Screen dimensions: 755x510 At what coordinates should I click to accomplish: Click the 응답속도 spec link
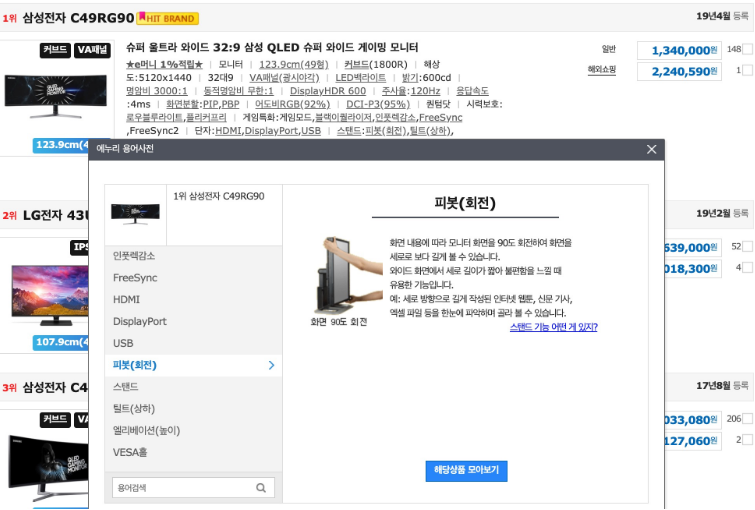(x=472, y=91)
